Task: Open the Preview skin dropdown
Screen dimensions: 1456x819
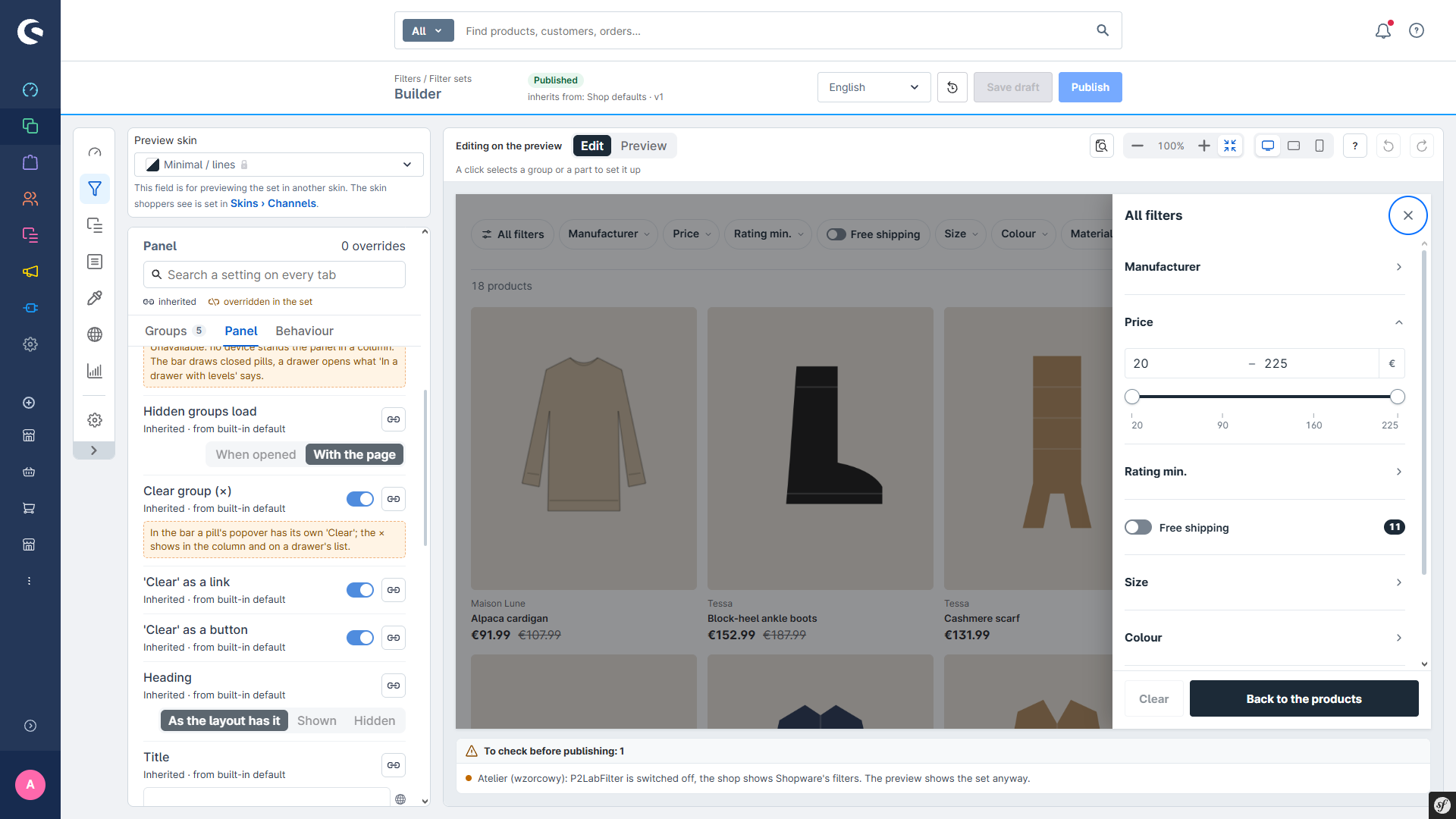Action: pos(279,165)
